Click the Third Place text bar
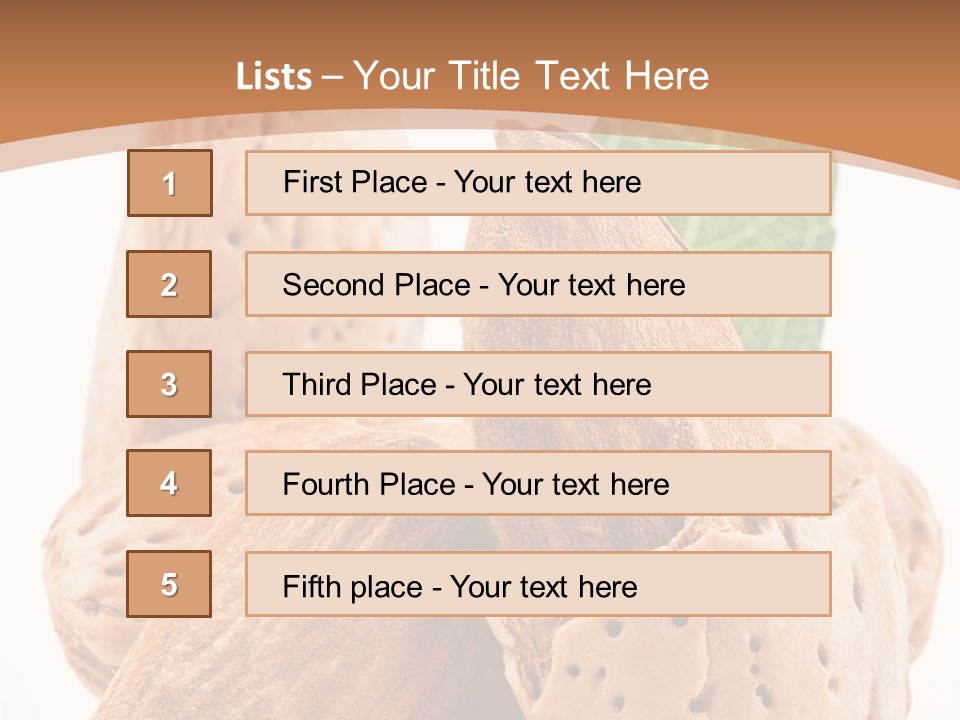 tap(538, 384)
